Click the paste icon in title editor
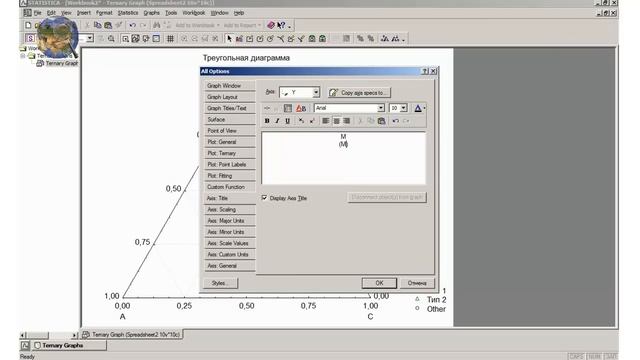Image resolution: width=640 pixels, height=360 pixels. click(x=382, y=121)
